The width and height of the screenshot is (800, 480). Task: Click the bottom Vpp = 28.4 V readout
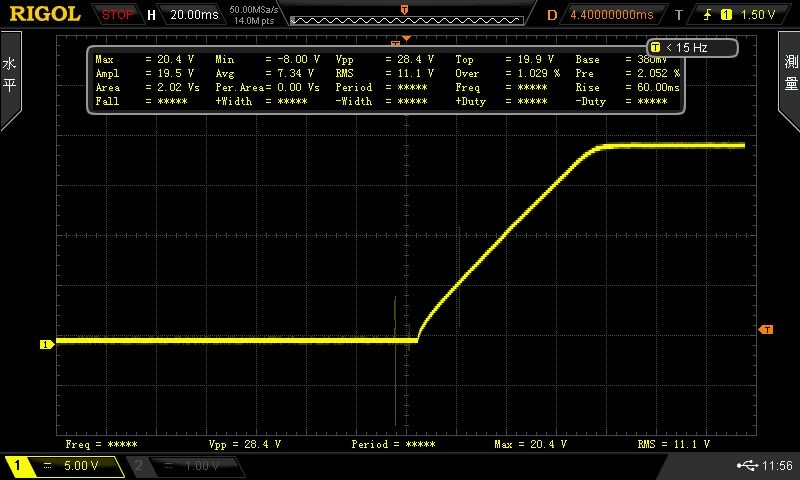coord(245,444)
